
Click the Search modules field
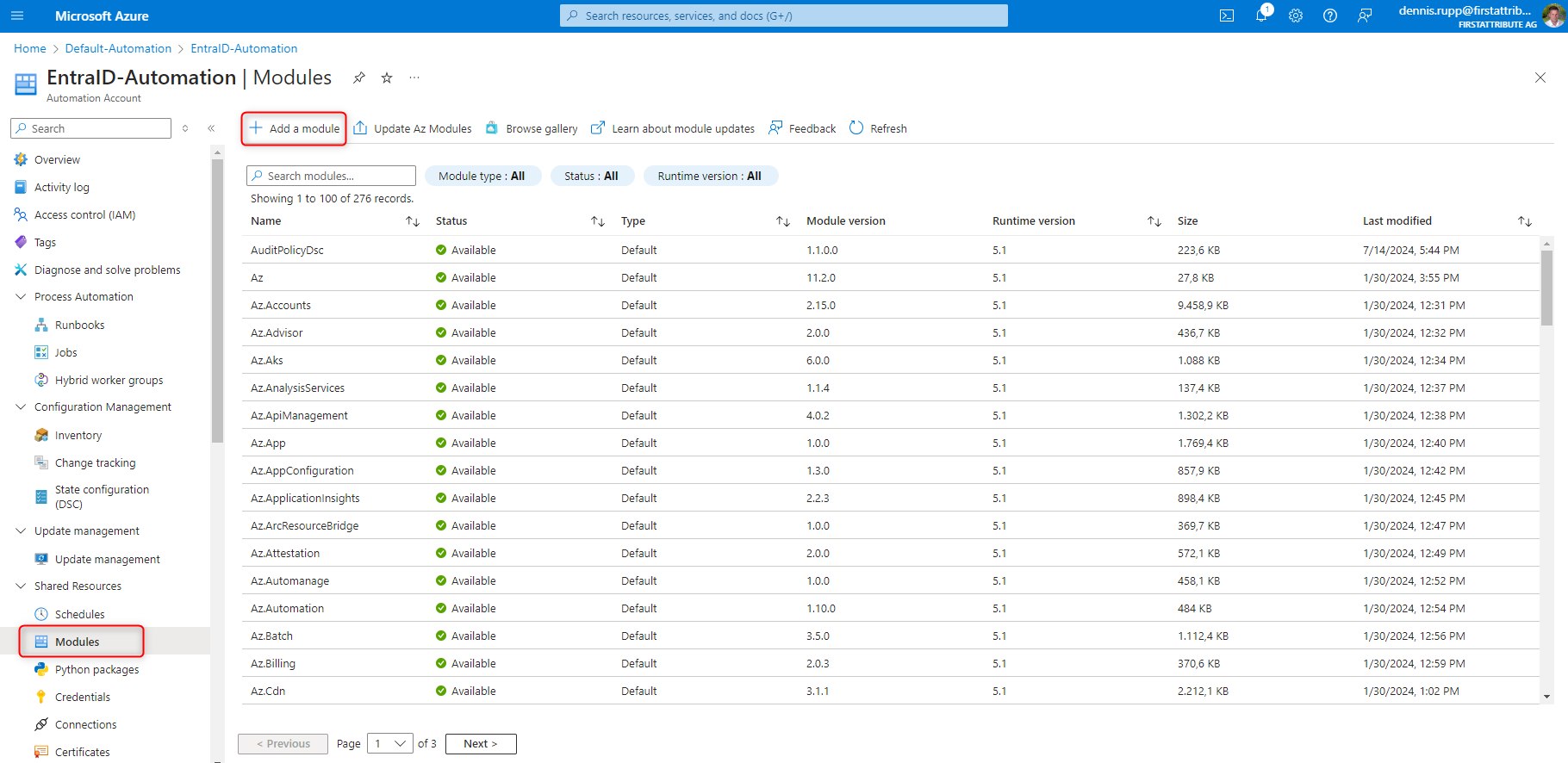click(x=331, y=176)
